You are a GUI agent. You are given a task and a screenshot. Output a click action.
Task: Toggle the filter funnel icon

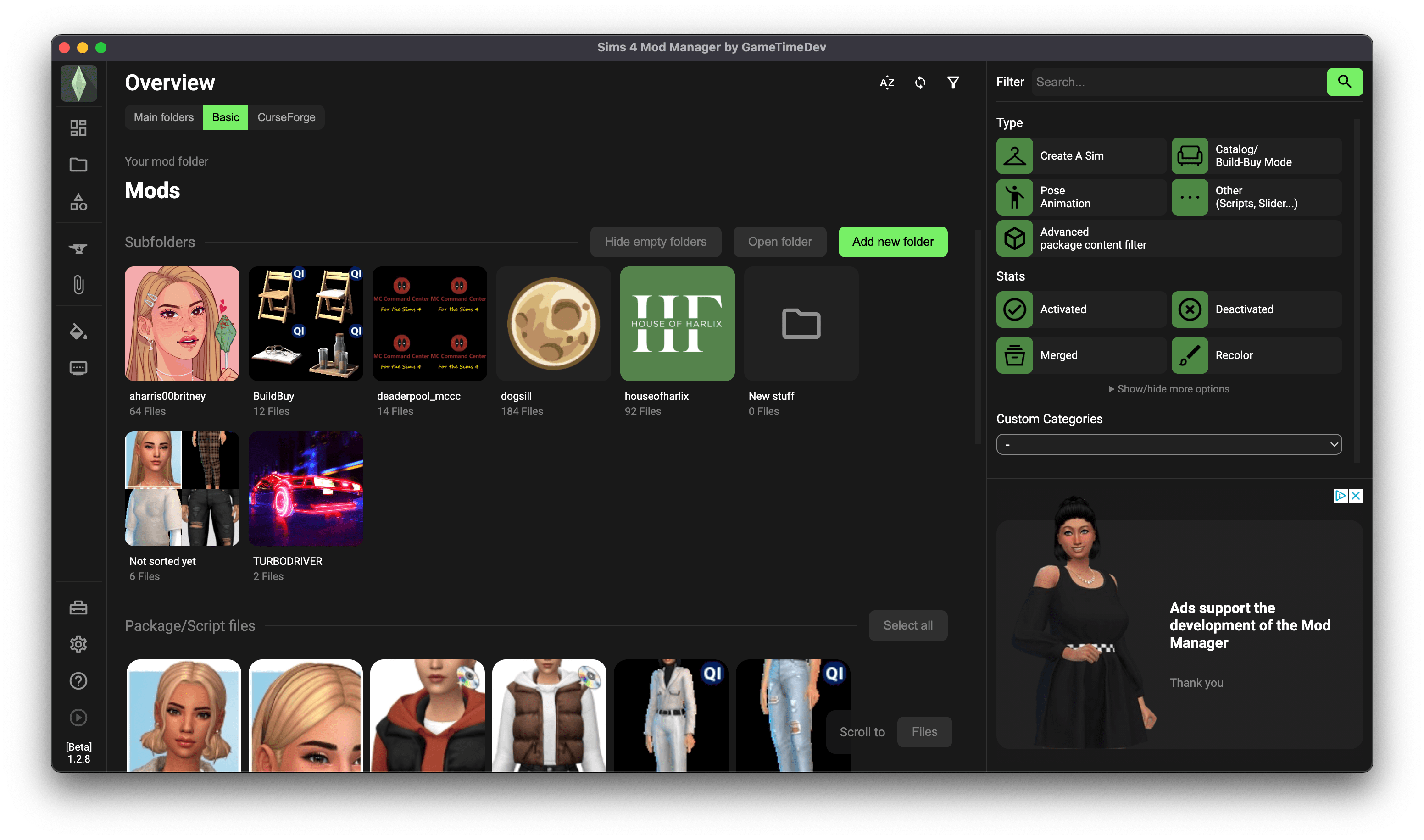(x=953, y=83)
